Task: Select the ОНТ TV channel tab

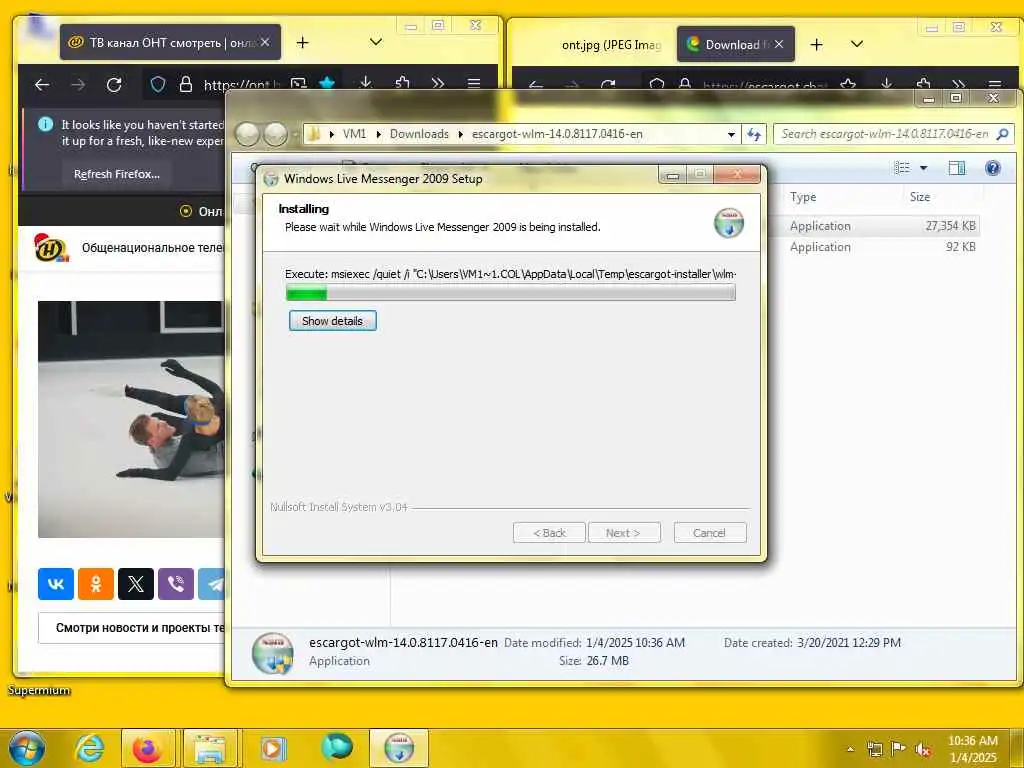Action: (170, 42)
